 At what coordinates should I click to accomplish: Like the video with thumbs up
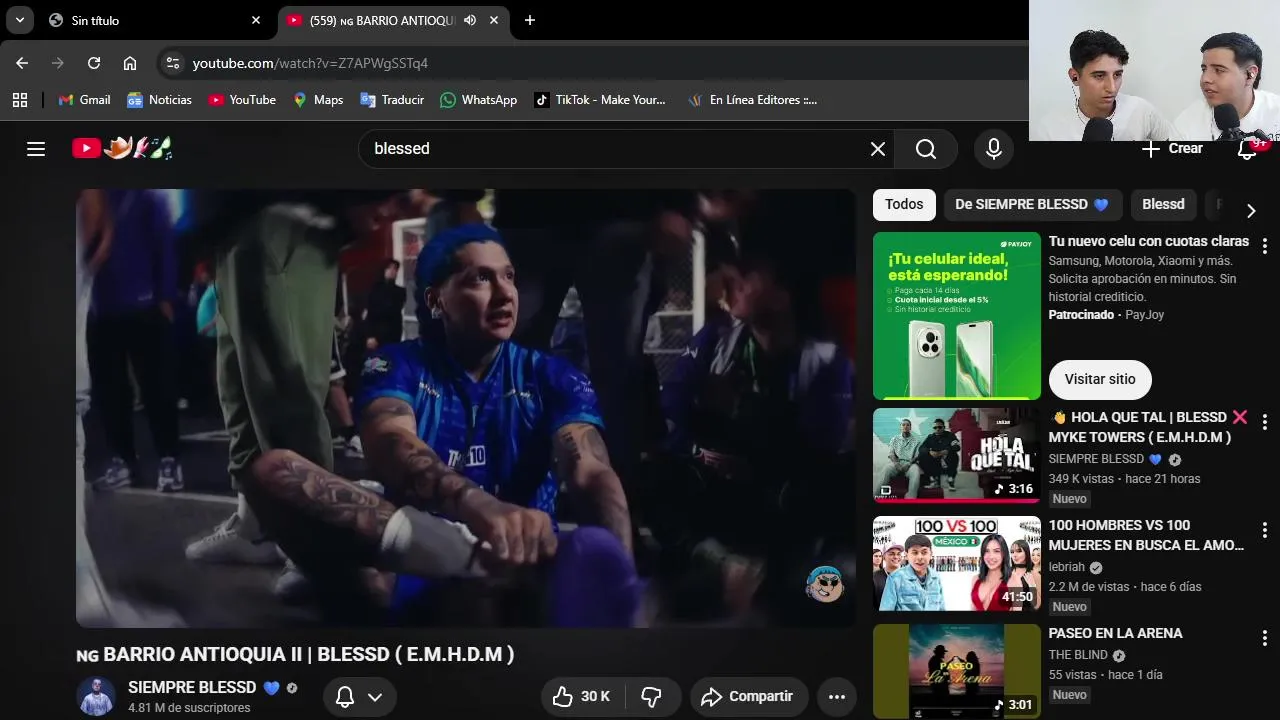[581, 697]
